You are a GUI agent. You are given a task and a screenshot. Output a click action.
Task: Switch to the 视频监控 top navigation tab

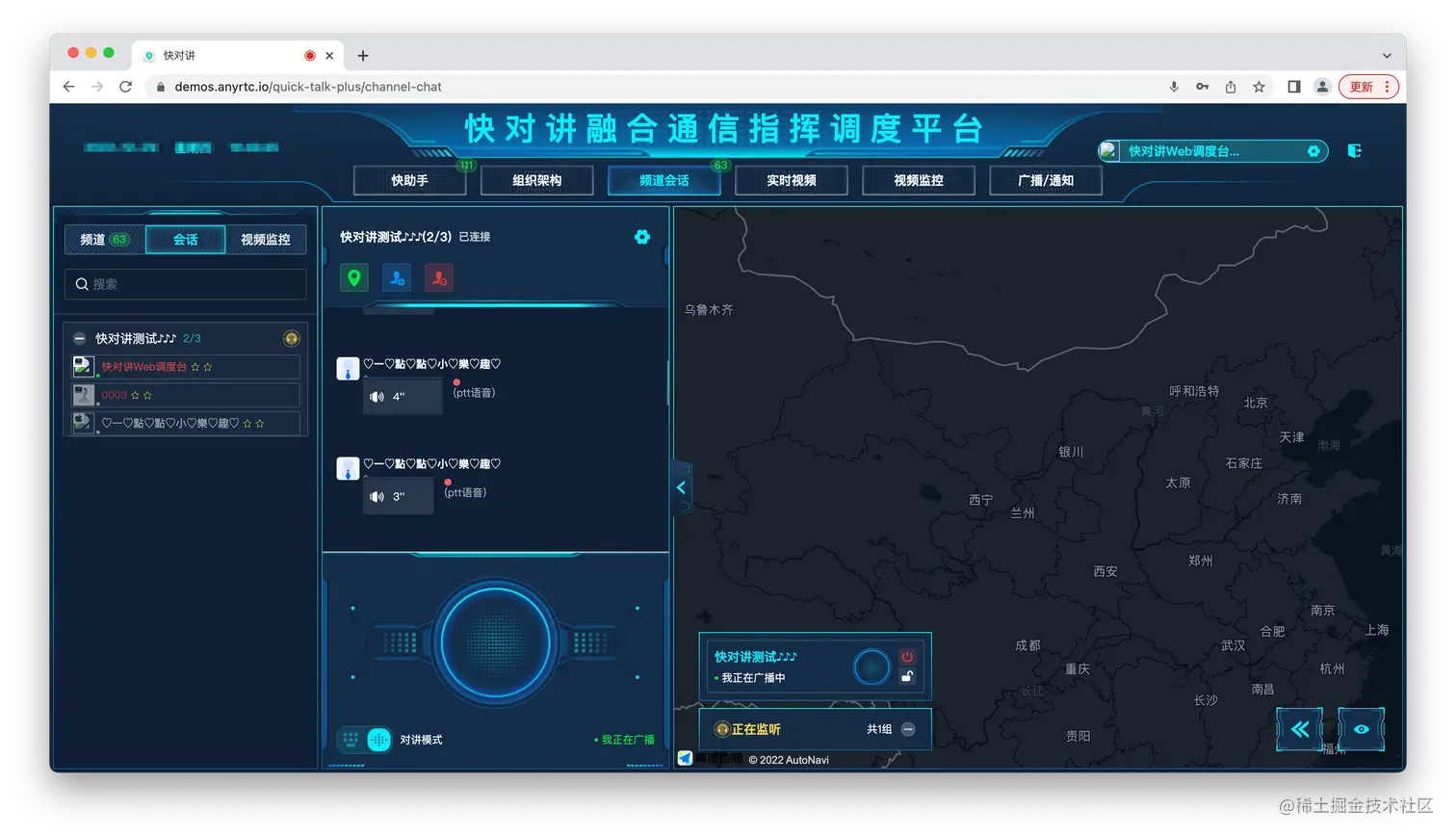click(918, 180)
